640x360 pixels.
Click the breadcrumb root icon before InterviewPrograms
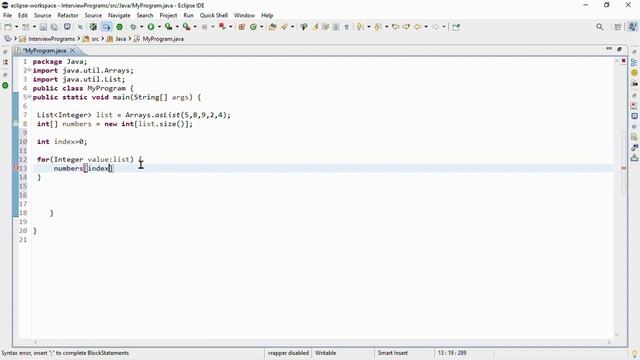click(x=7, y=39)
